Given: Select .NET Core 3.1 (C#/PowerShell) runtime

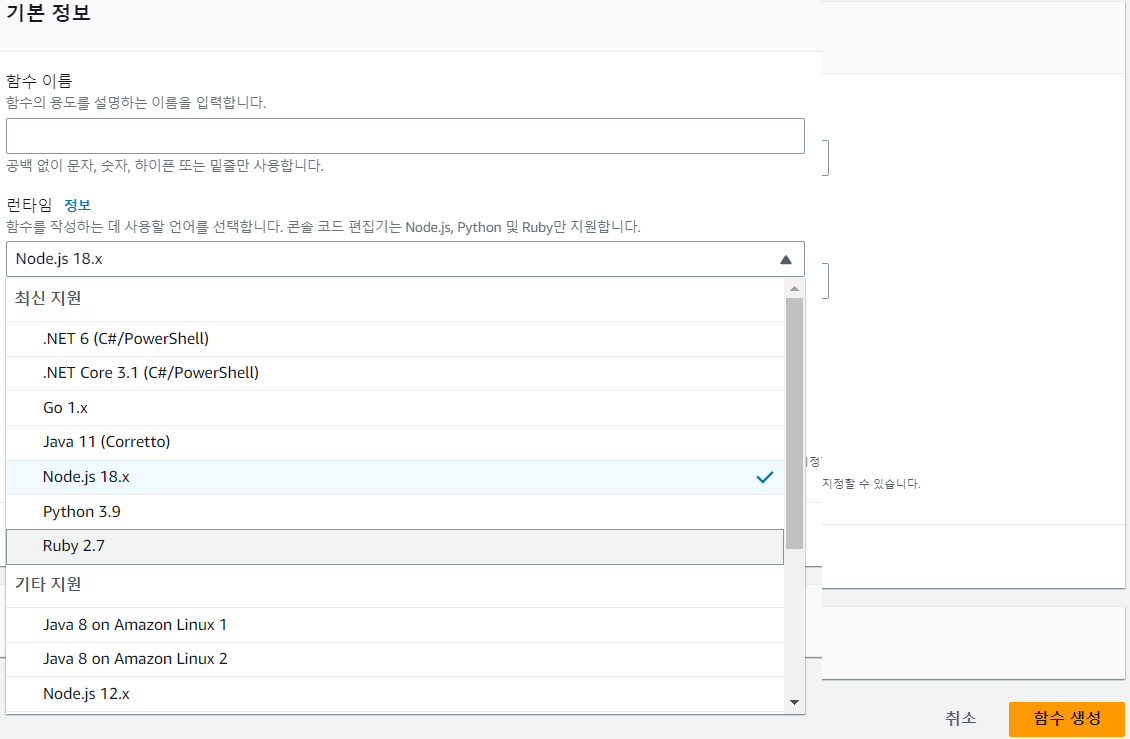Looking at the screenshot, I should coord(395,373).
